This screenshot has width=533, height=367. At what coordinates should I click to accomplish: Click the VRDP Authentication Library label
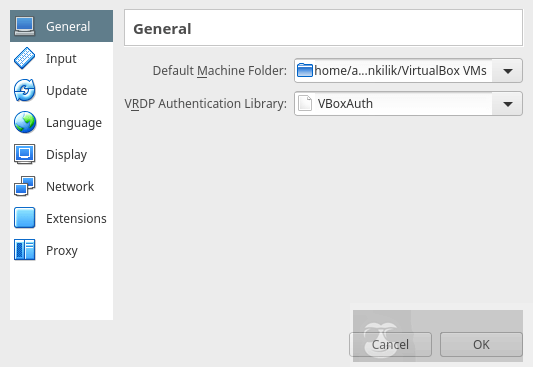[x=206, y=104]
